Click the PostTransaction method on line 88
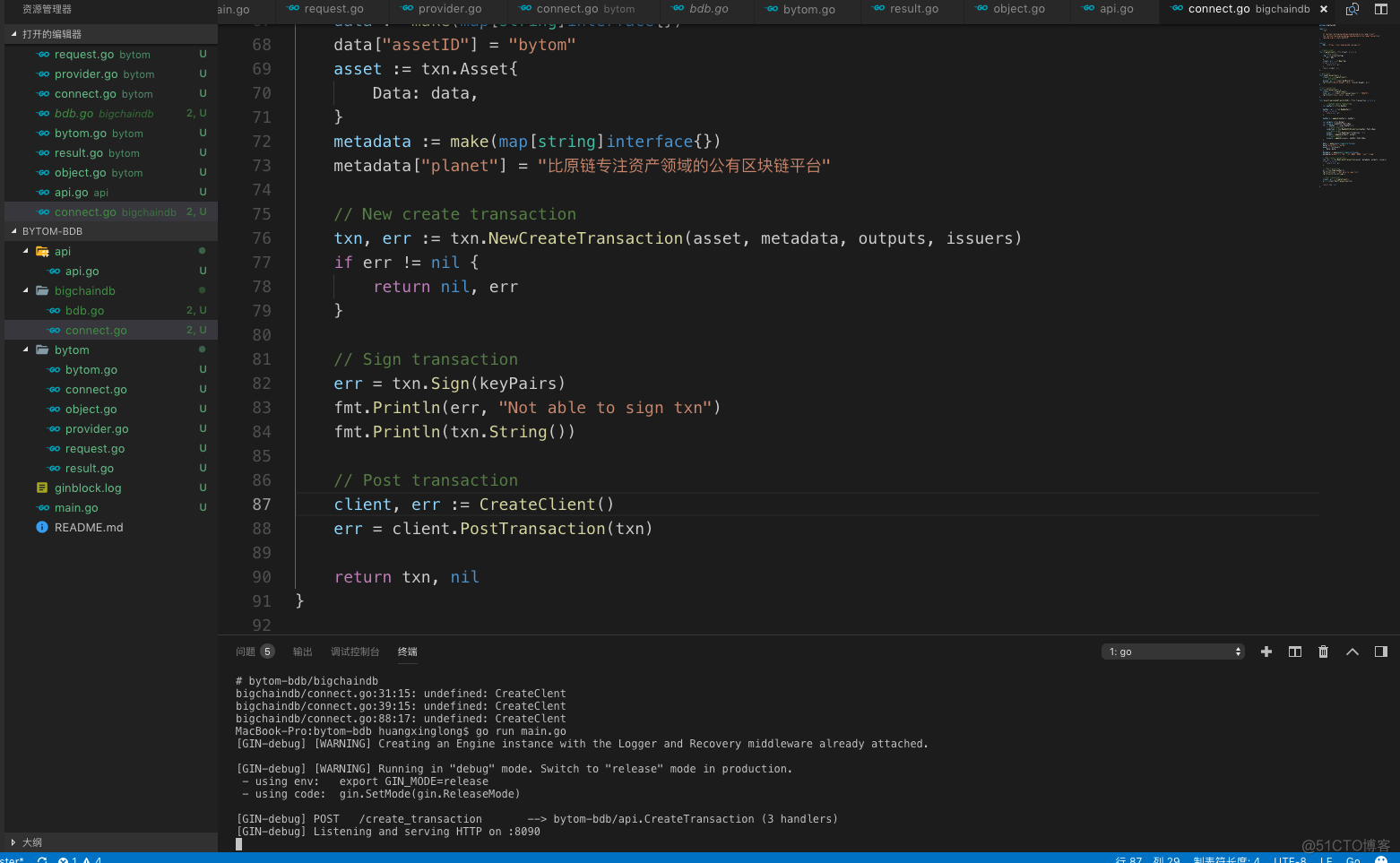The image size is (1400, 863). pyautogui.click(x=532, y=529)
